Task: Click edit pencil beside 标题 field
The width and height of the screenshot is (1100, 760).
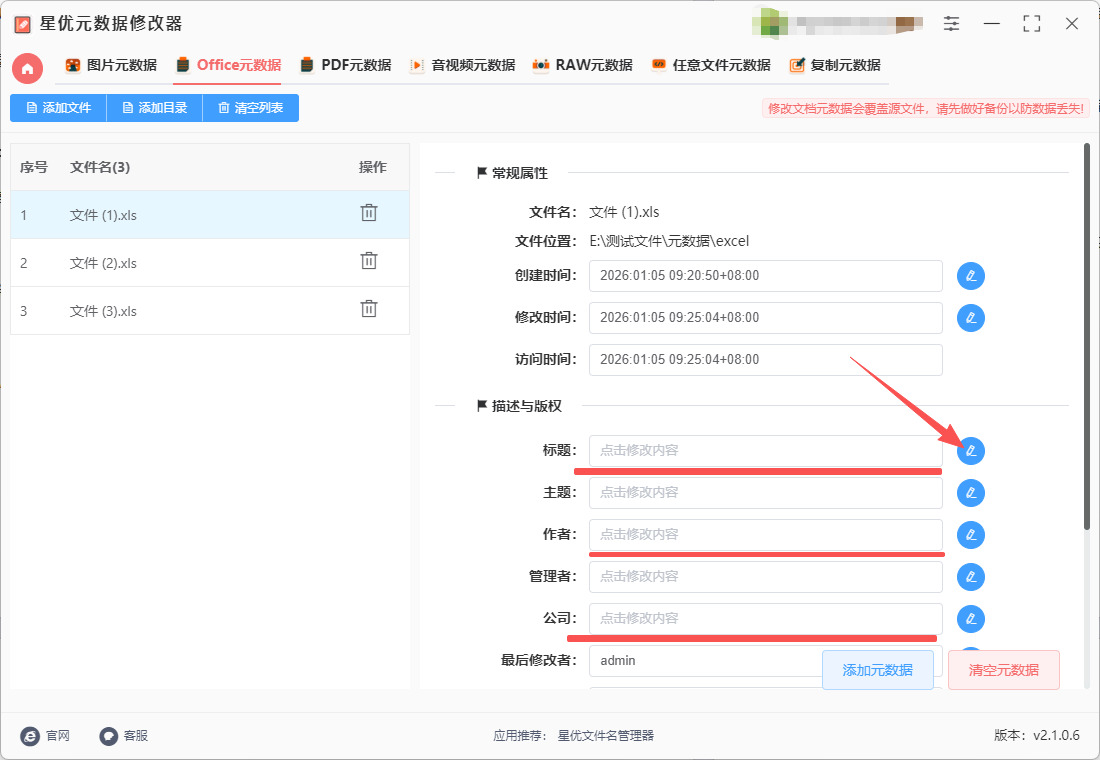Action: click(x=971, y=451)
